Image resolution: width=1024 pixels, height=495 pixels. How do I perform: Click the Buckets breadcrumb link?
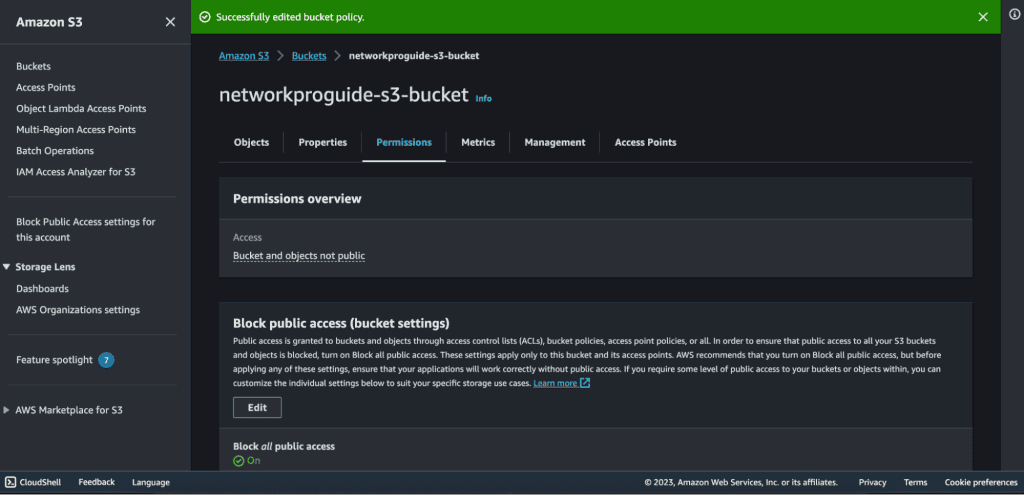click(x=309, y=56)
